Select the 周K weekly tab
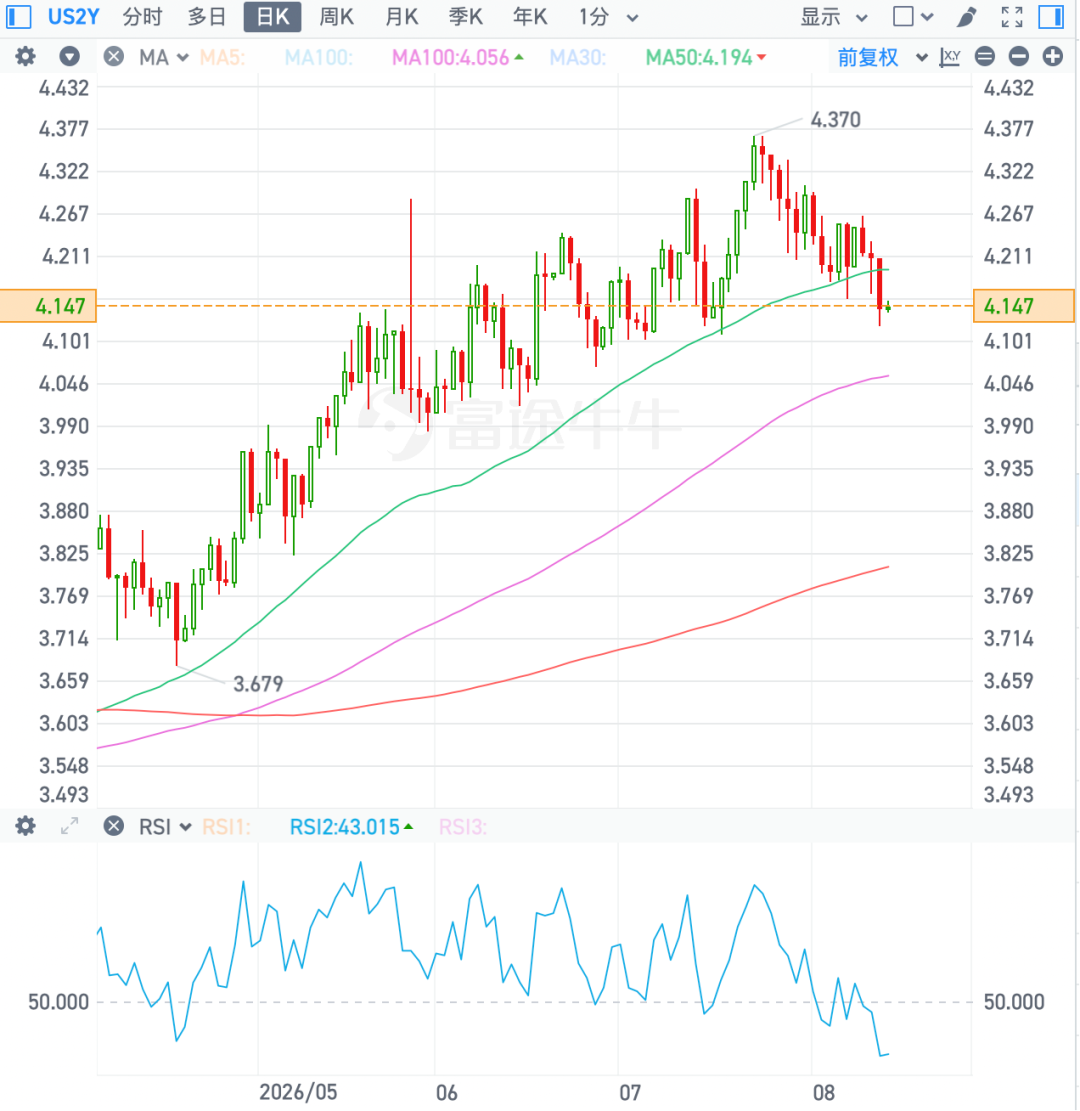Image resolution: width=1080 pixels, height=1111 pixels. [x=337, y=17]
